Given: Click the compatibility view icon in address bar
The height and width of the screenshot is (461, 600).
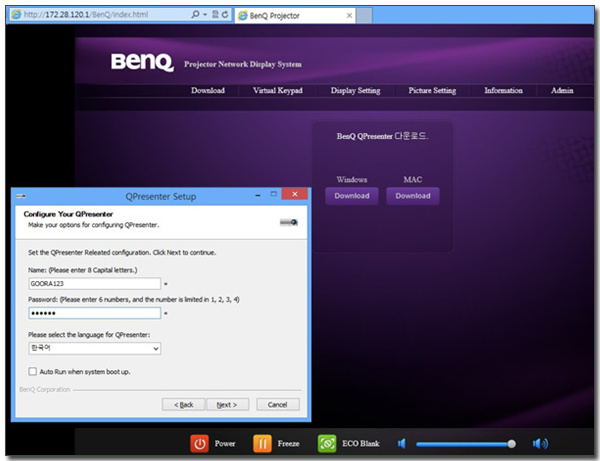Looking at the screenshot, I should point(215,15).
